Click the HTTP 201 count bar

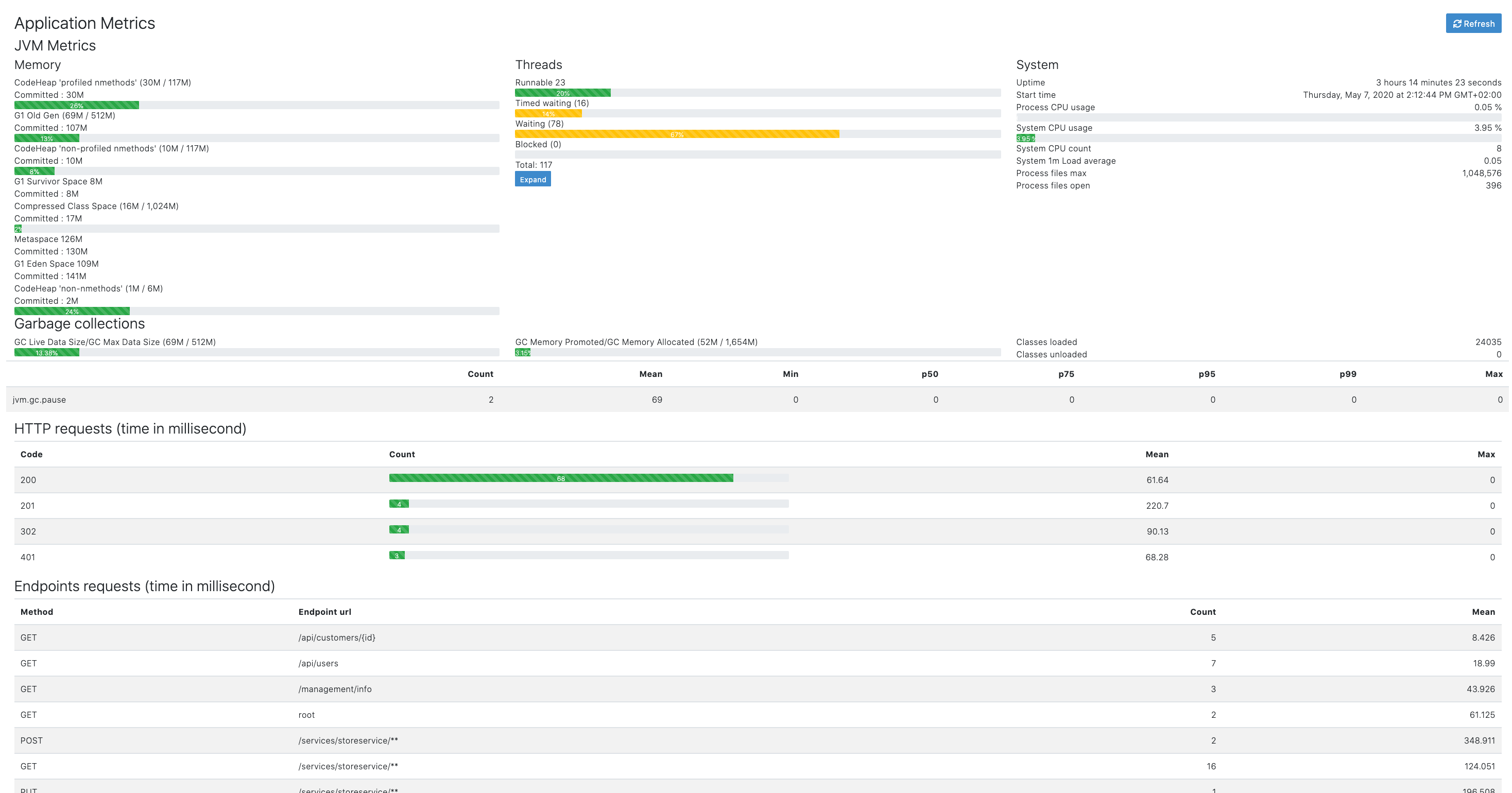pos(399,504)
